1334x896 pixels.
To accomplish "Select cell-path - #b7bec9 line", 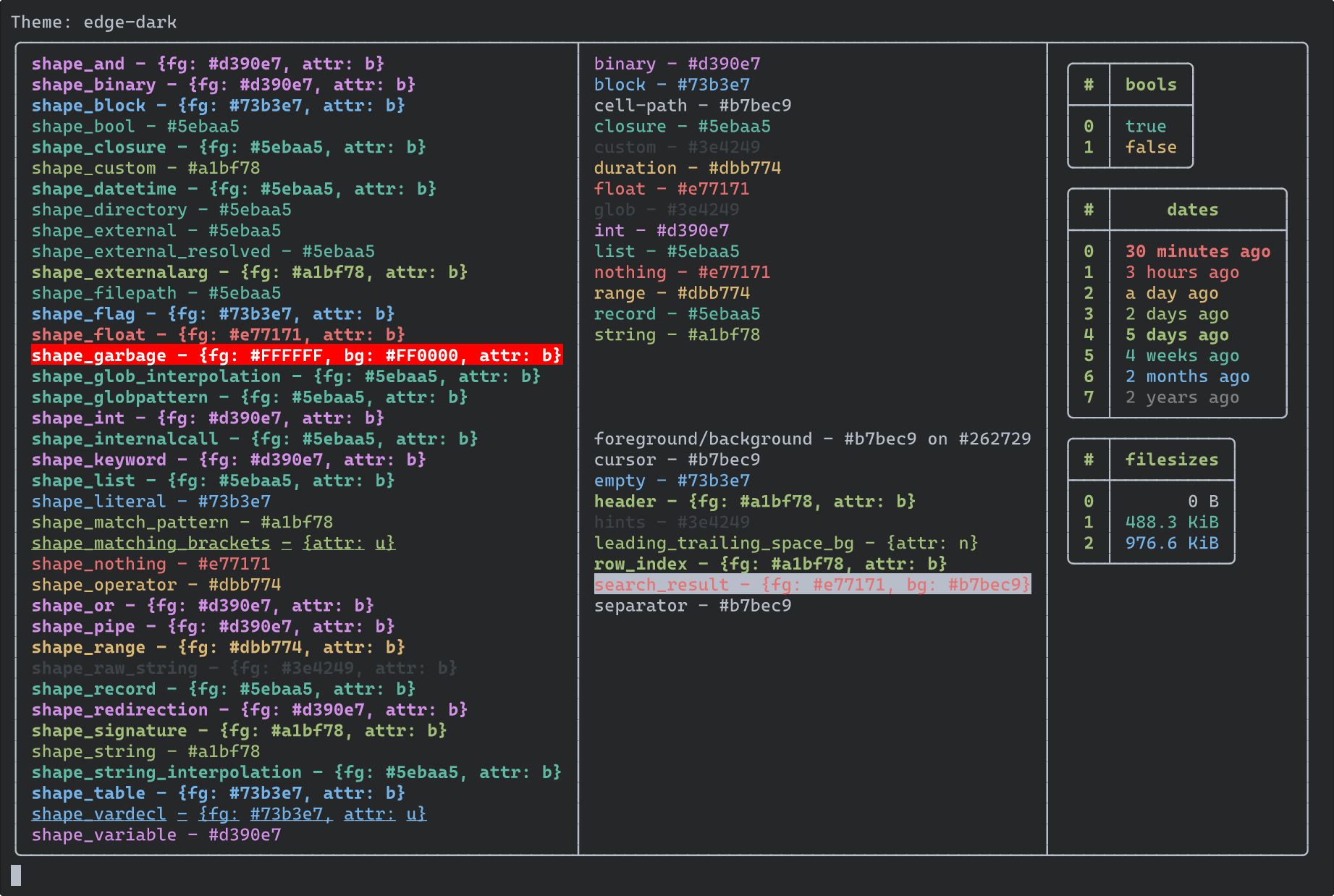I will (693, 106).
